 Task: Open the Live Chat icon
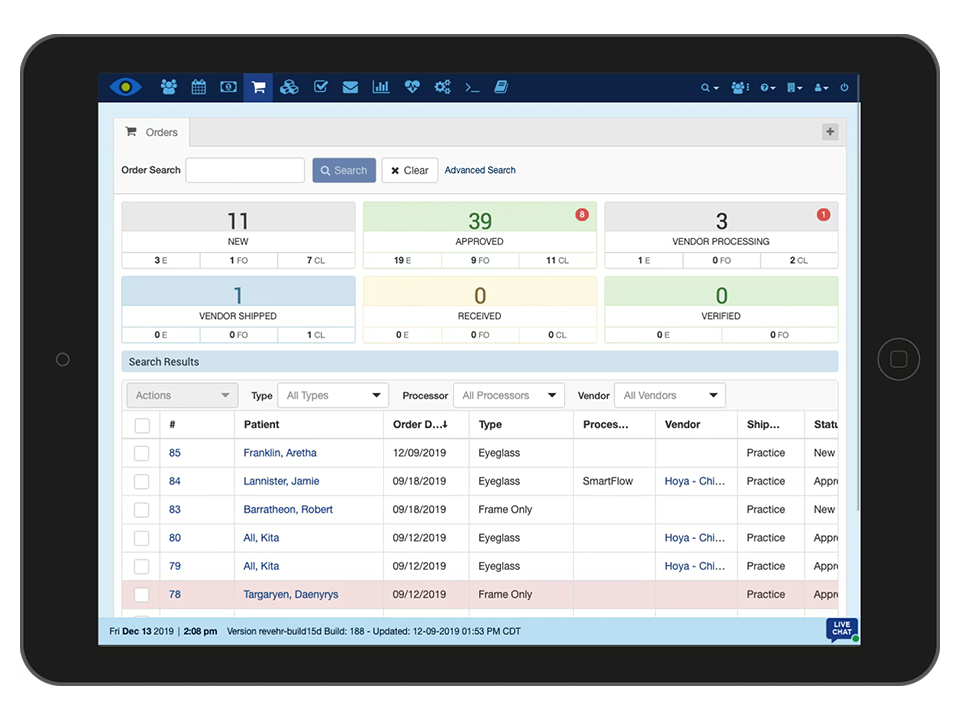click(x=841, y=630)
